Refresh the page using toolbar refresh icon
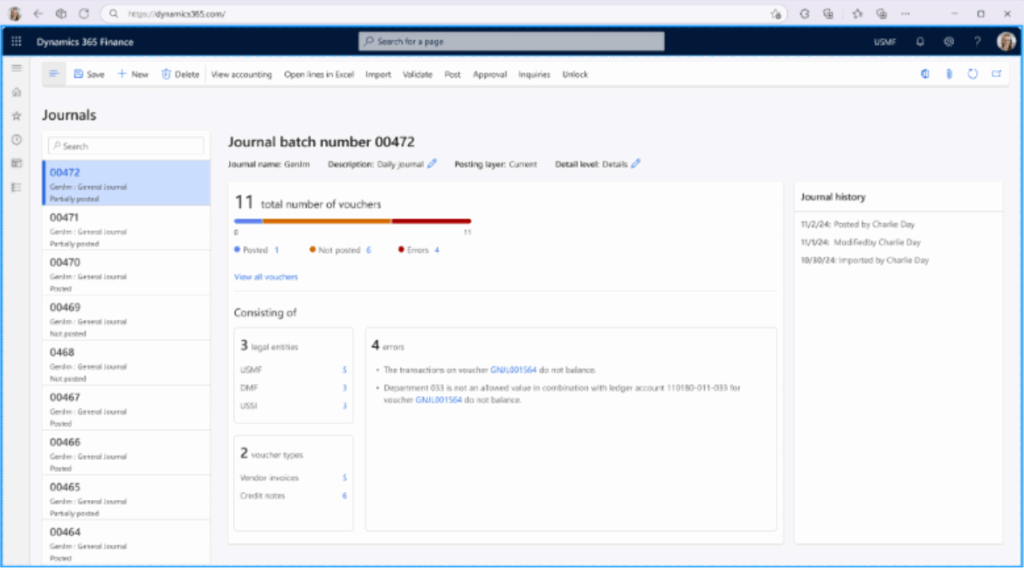 [972, 74]
